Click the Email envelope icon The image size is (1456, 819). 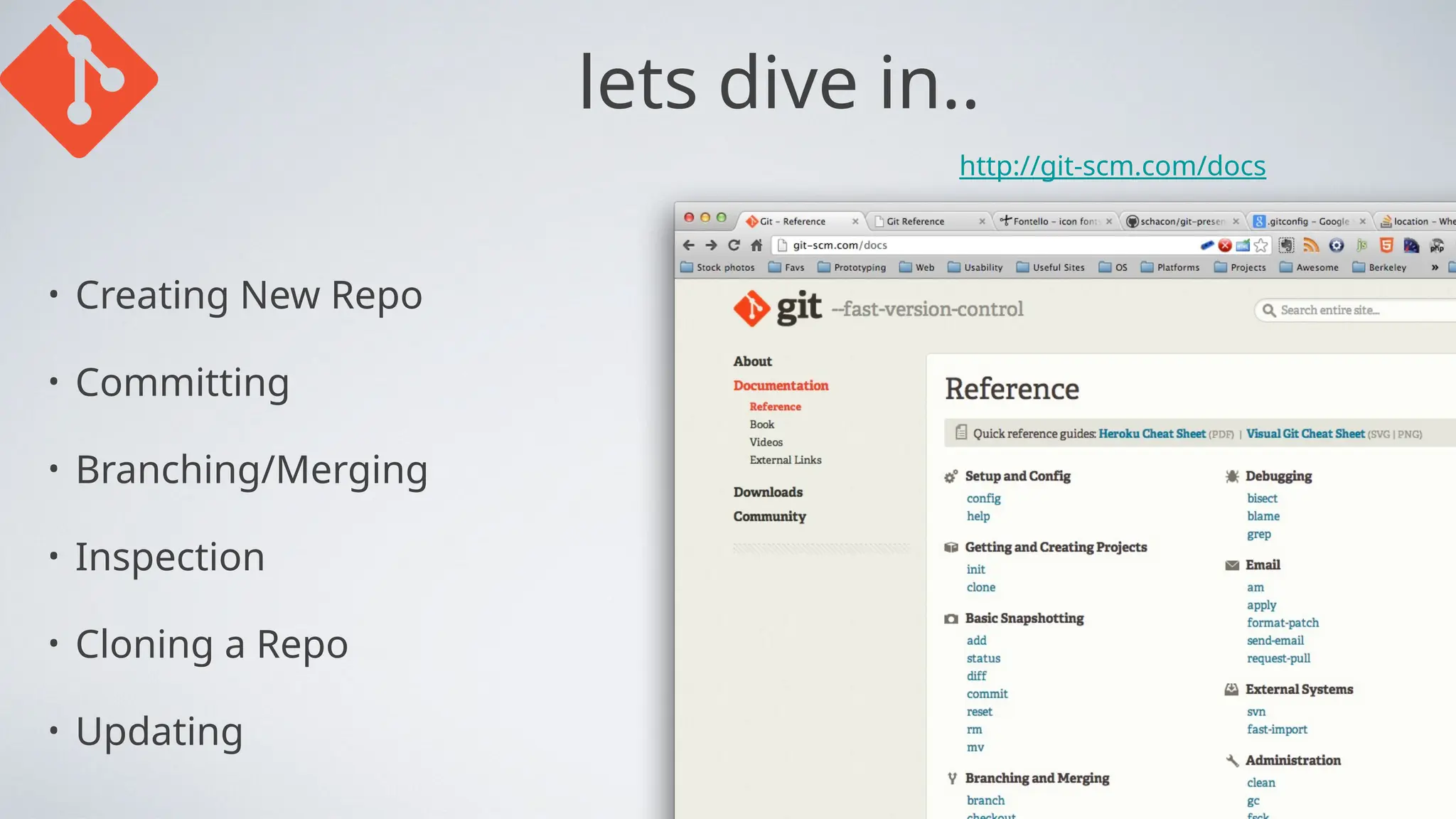tap(1232, 565)
